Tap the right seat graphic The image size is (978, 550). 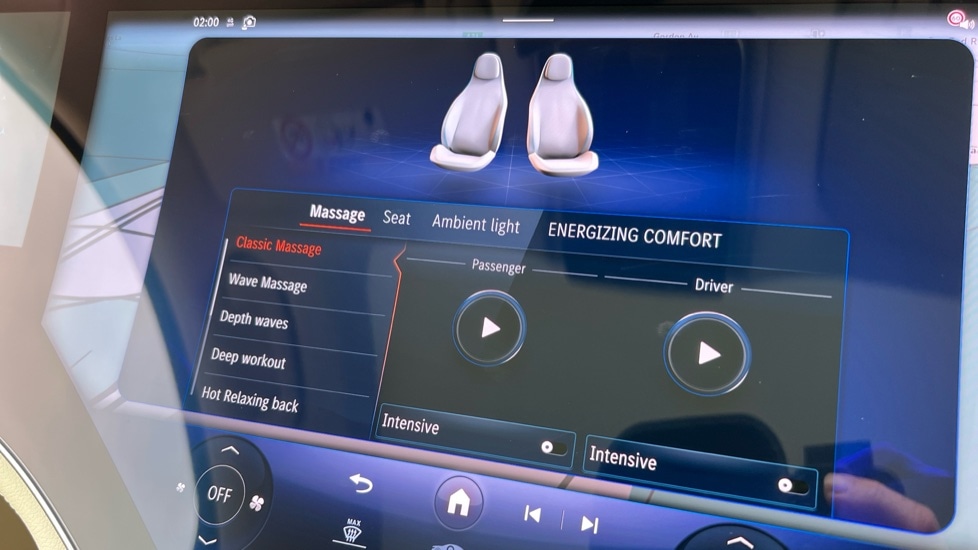click(563, 115)
